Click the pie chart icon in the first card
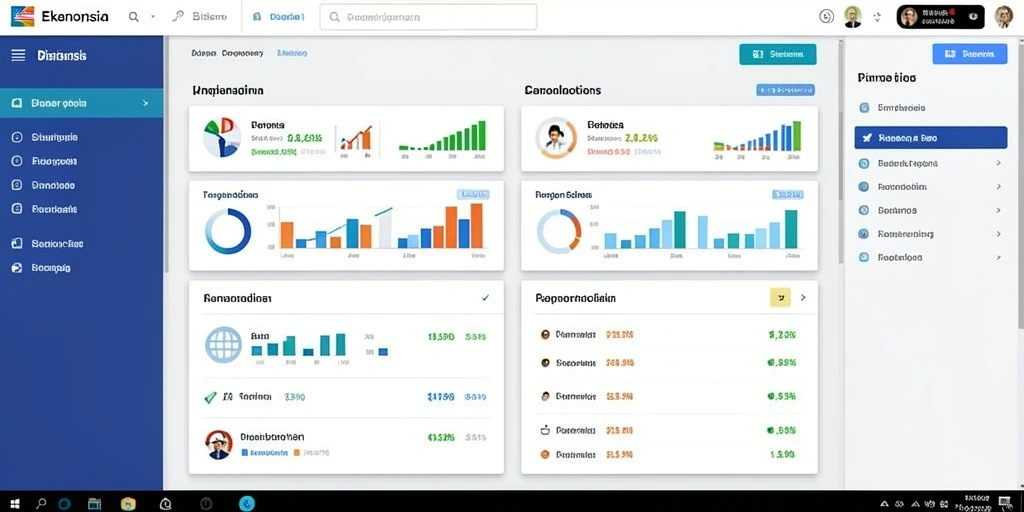 222,138
